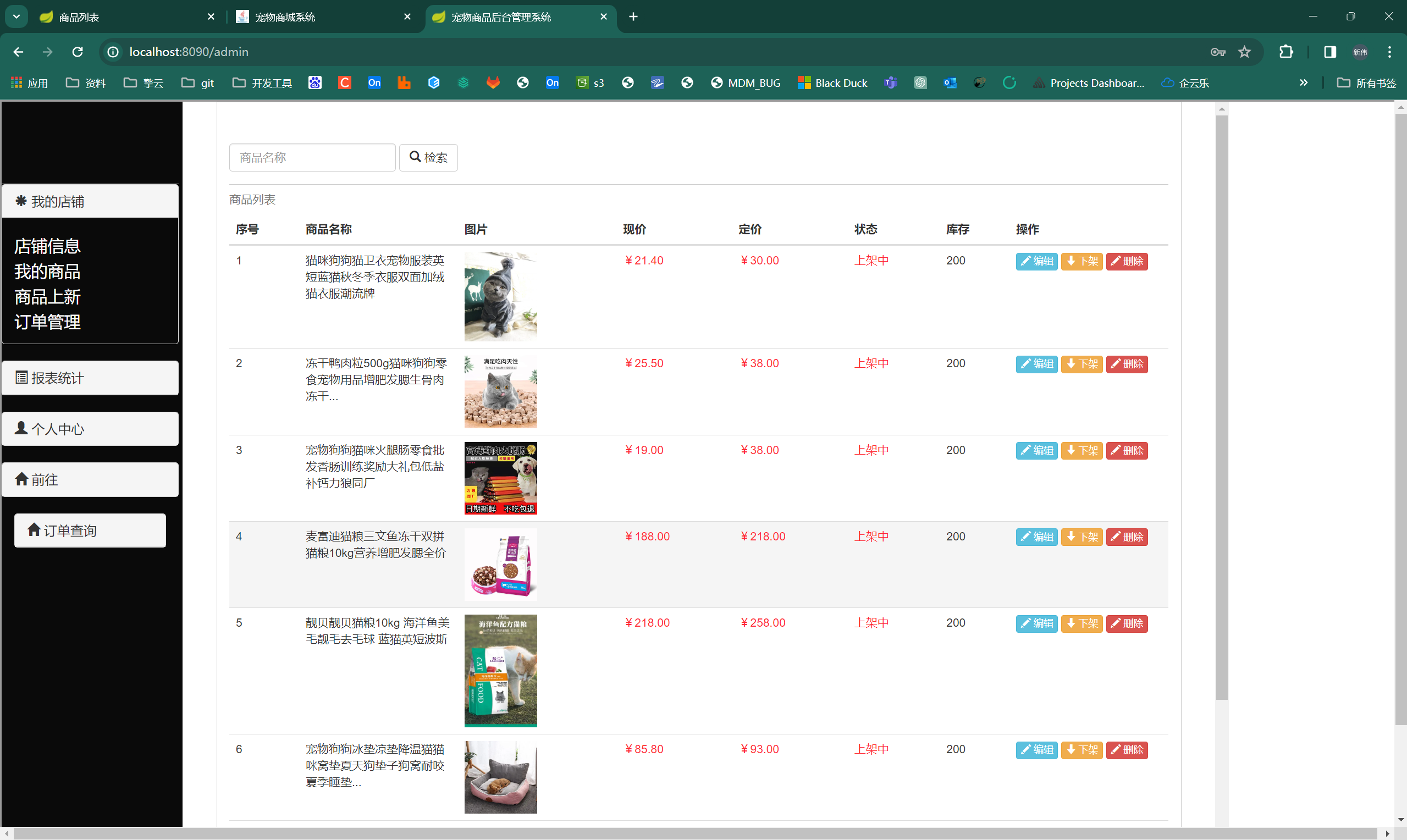Screen dimensions: 1407x840
Task: Open 商品上新 in the sidebar
Action: [x=47, y=297]
